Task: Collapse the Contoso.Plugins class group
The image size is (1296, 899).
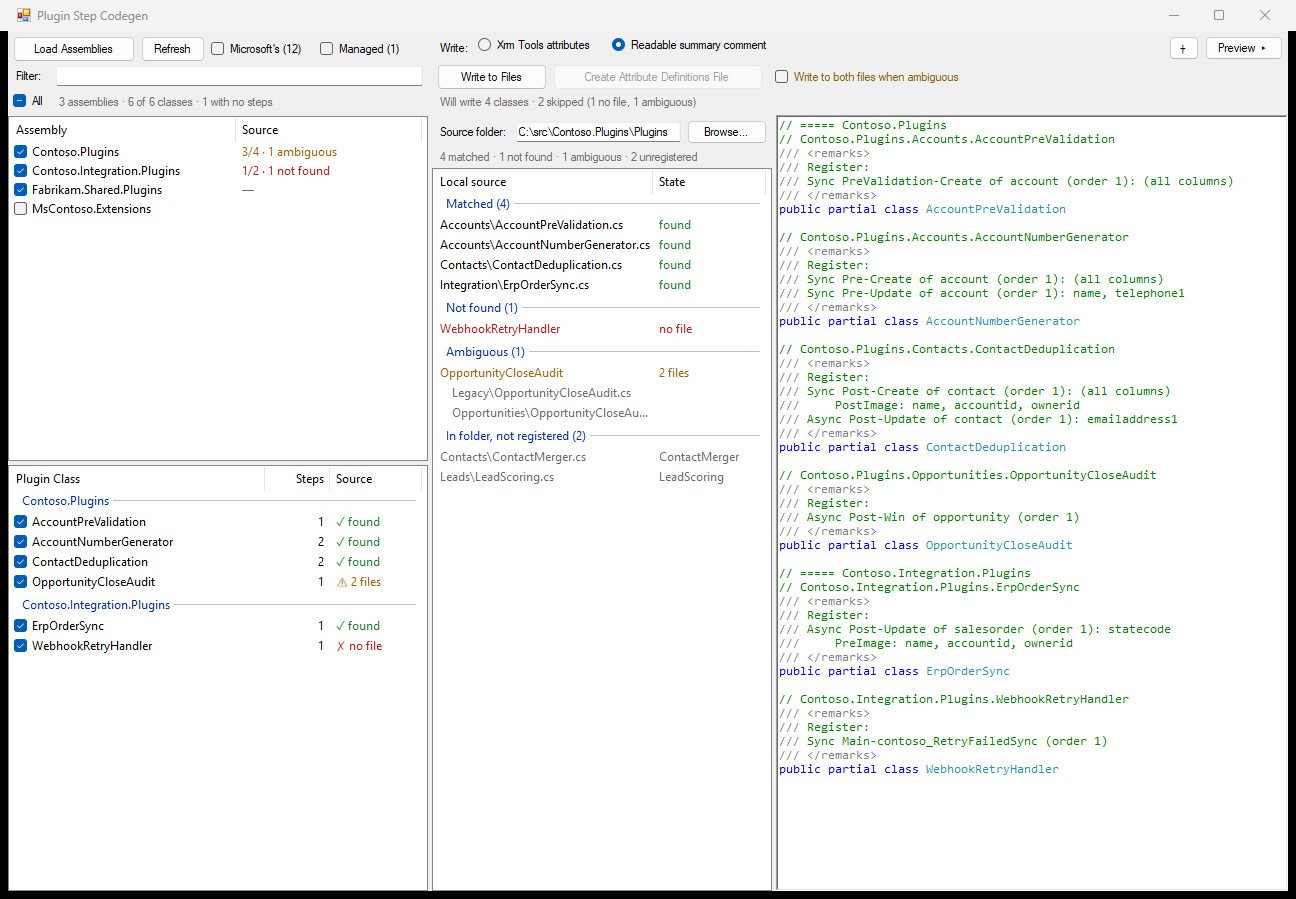Action: coord(66,501)
